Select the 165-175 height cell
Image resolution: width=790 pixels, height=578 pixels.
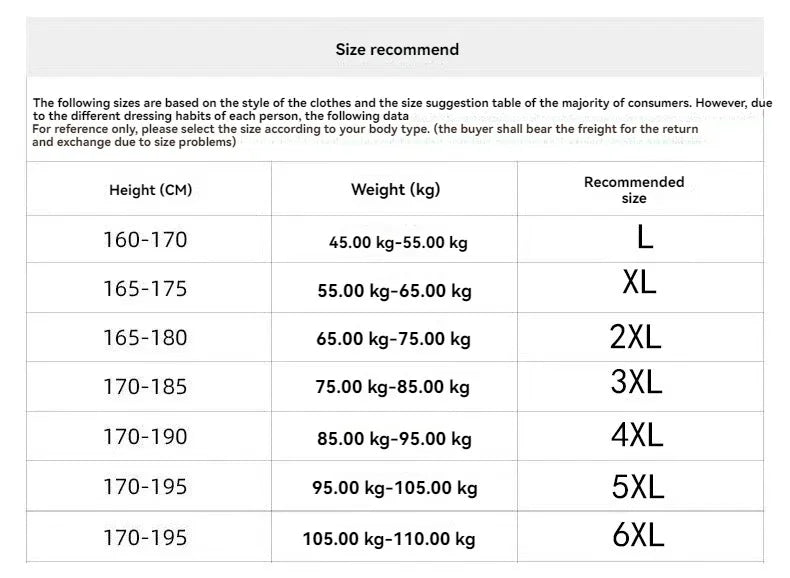[x=145, y=289]
